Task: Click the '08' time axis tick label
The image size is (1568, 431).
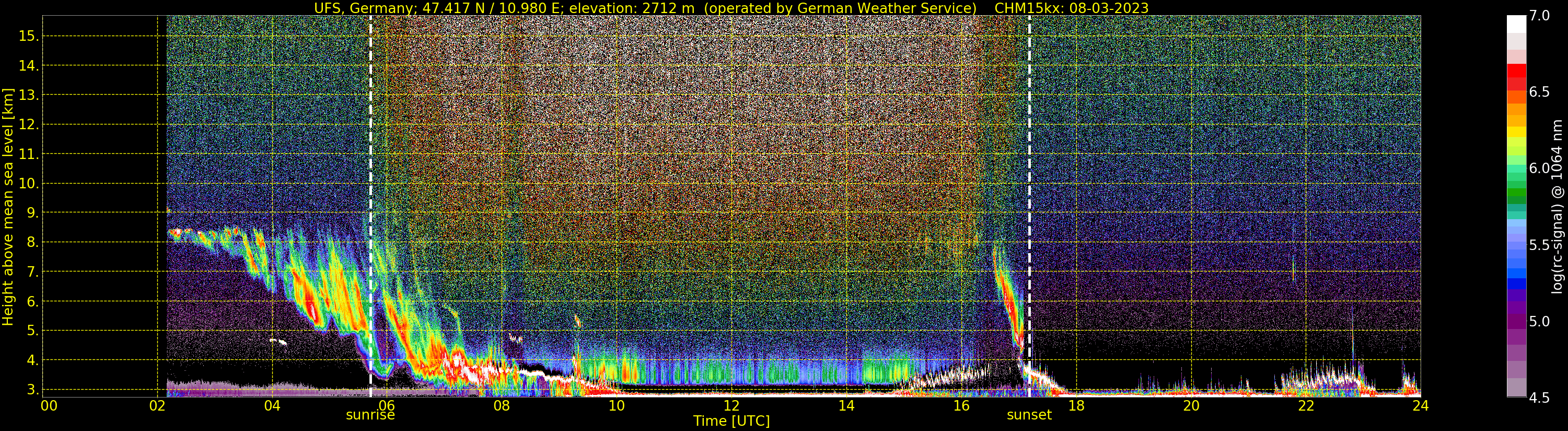Action: coord(502,406)
